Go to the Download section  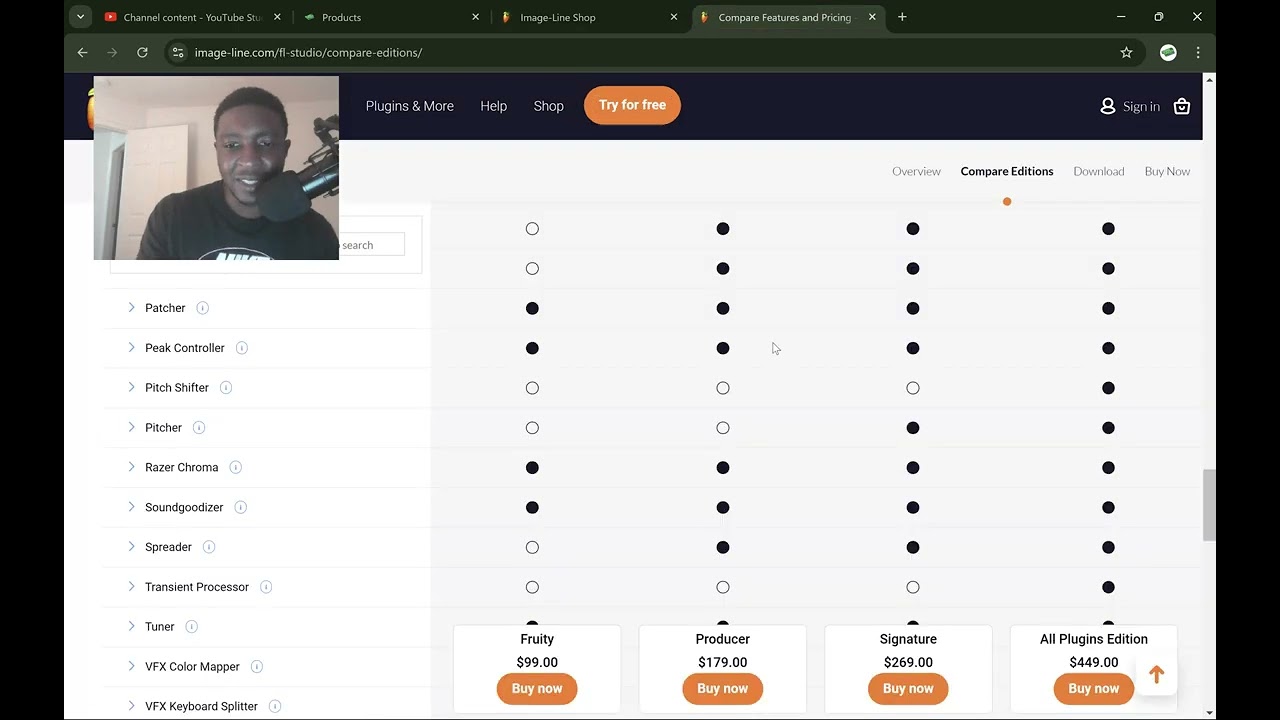pos(1099,171)
